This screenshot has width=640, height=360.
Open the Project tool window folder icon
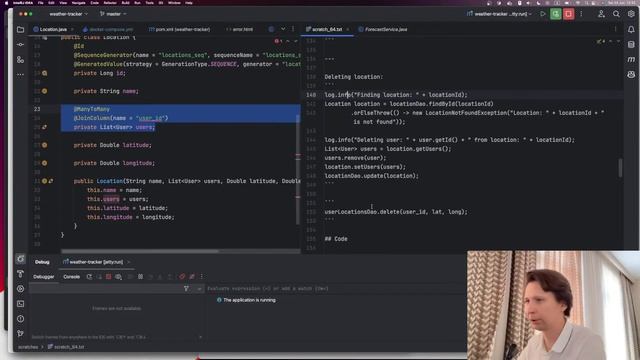[20, 29]
